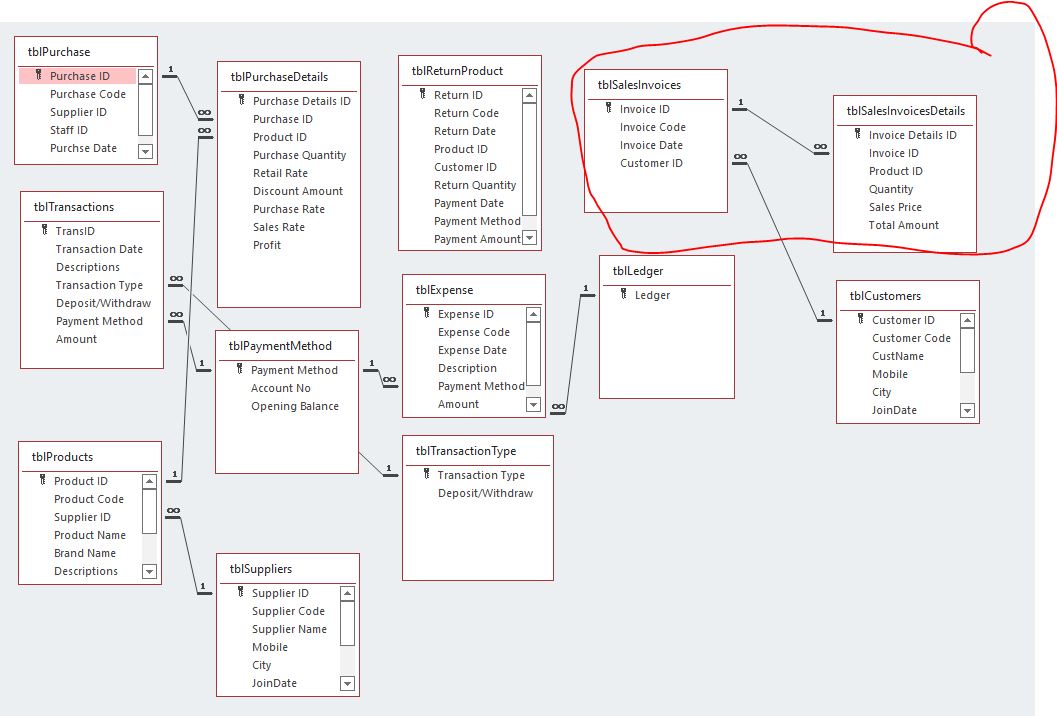Click the Staff ID field
The image size is (1057, 716).
tap(69, 129)
